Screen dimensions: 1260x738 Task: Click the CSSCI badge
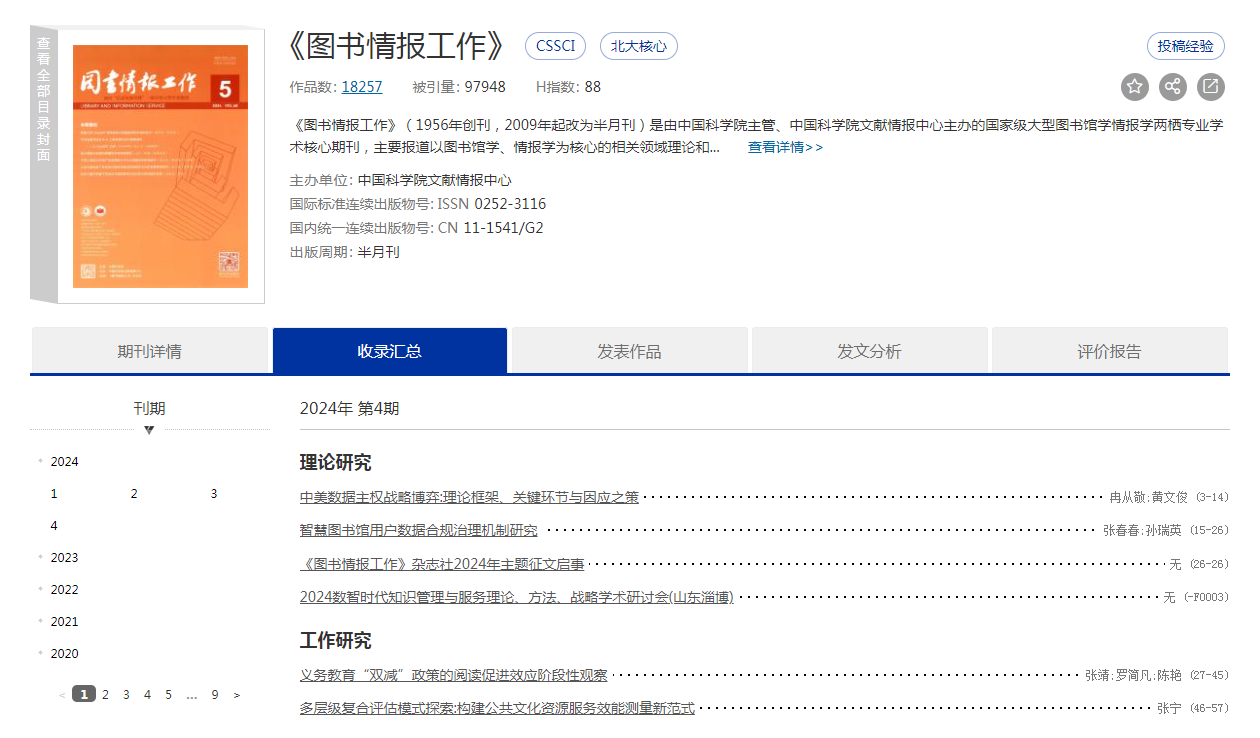(555, 46)
